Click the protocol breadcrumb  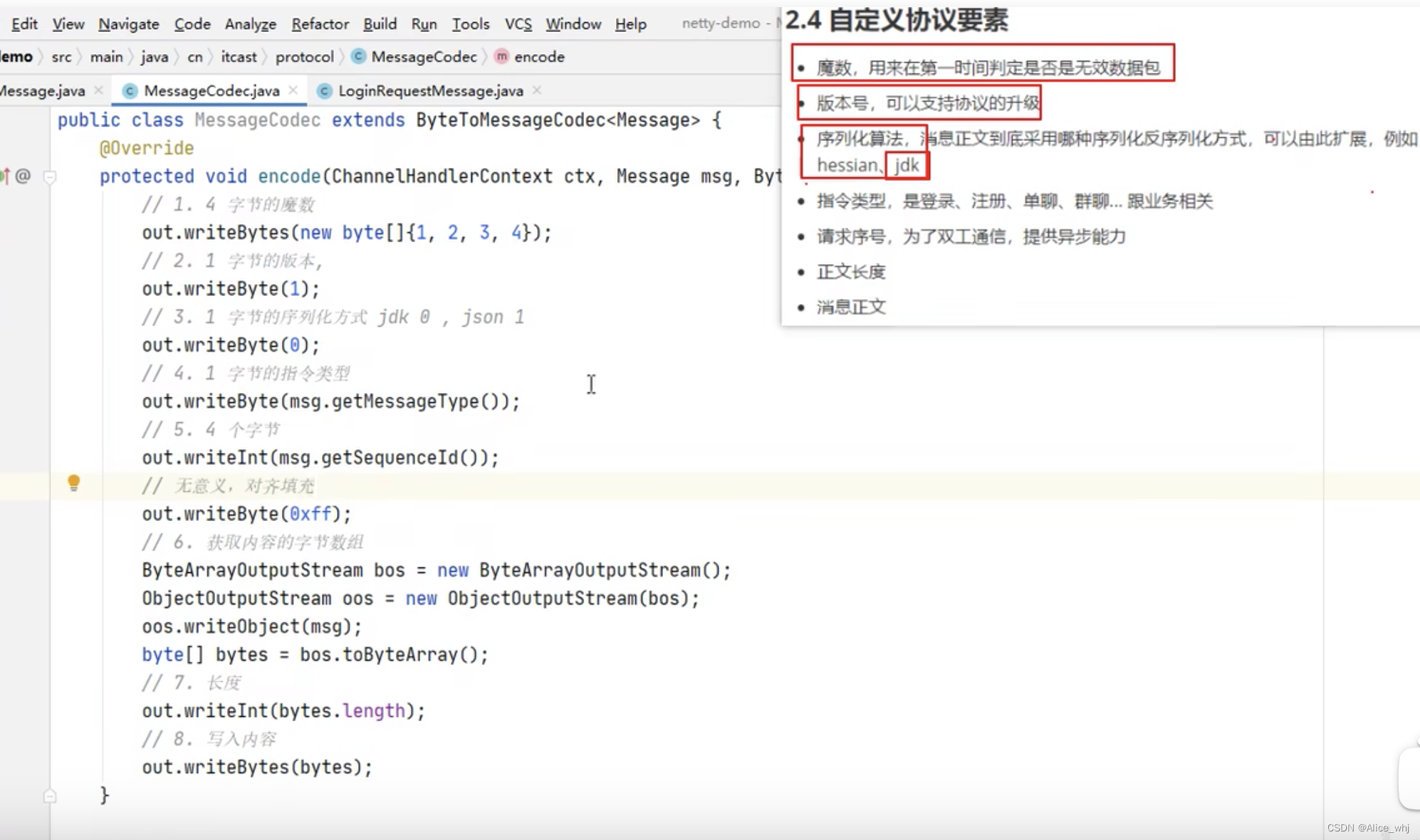304,56
